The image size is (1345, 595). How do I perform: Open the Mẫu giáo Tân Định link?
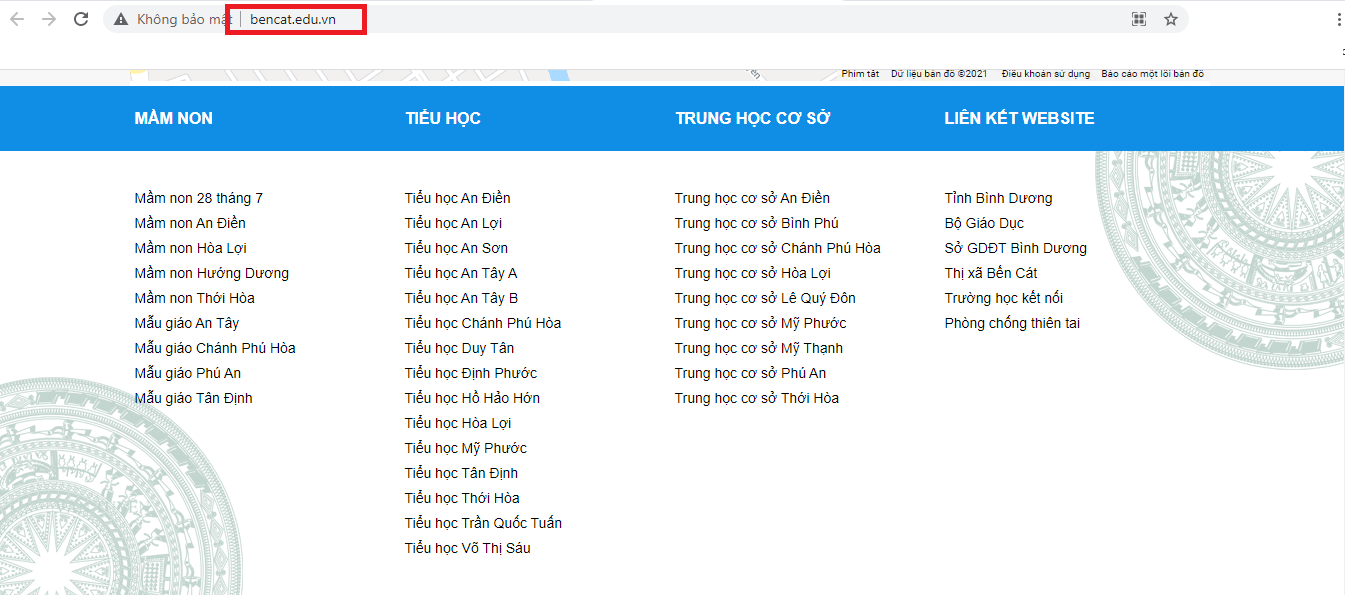click(x=194, y=398)
